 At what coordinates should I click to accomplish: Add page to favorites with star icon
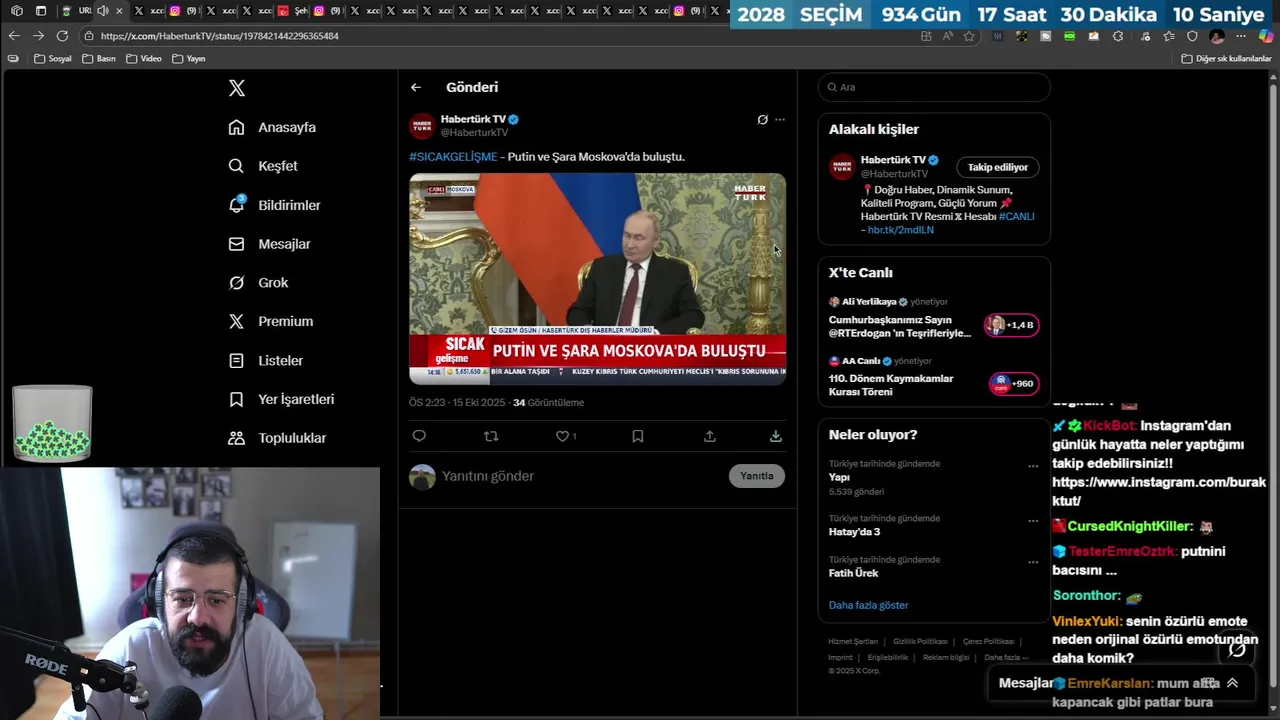(x=969, y=36)
